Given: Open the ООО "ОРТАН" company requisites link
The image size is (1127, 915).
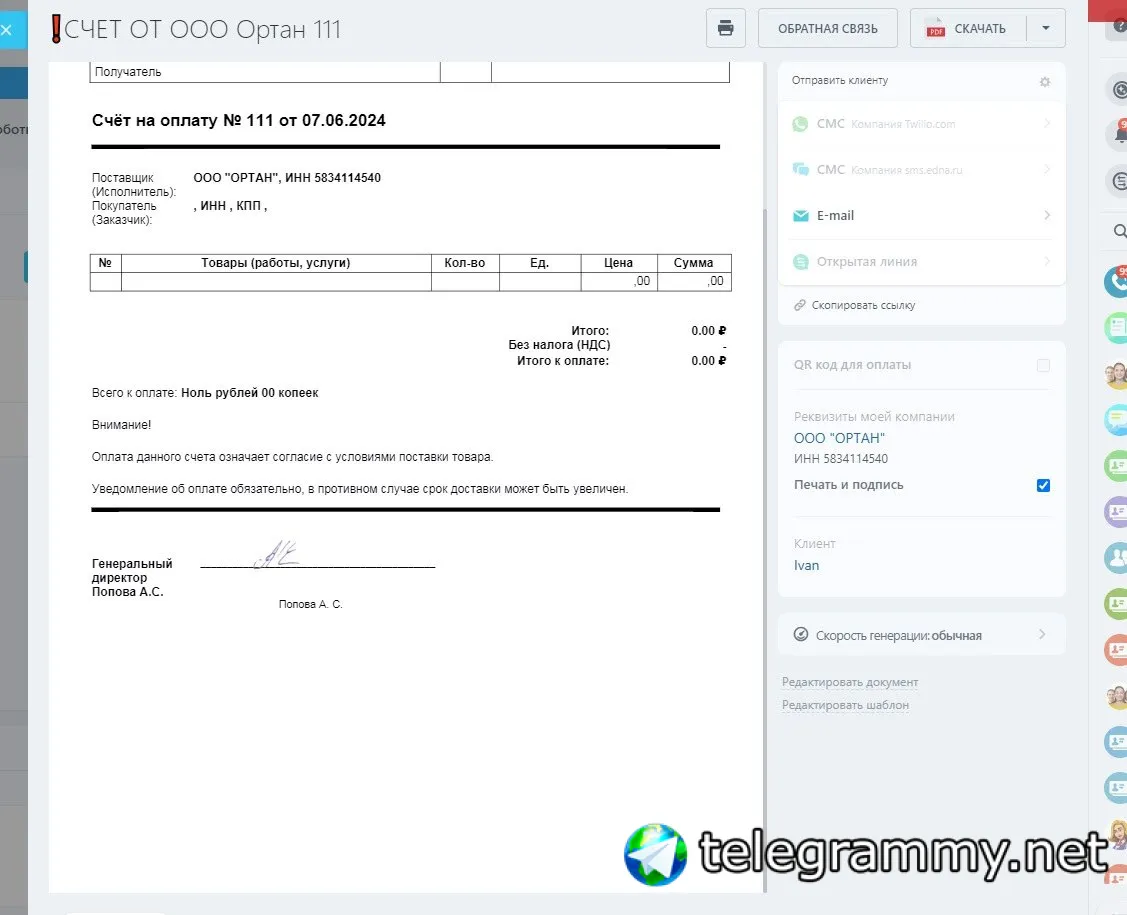Looking at the screenshot, I should tap(839, 438).
